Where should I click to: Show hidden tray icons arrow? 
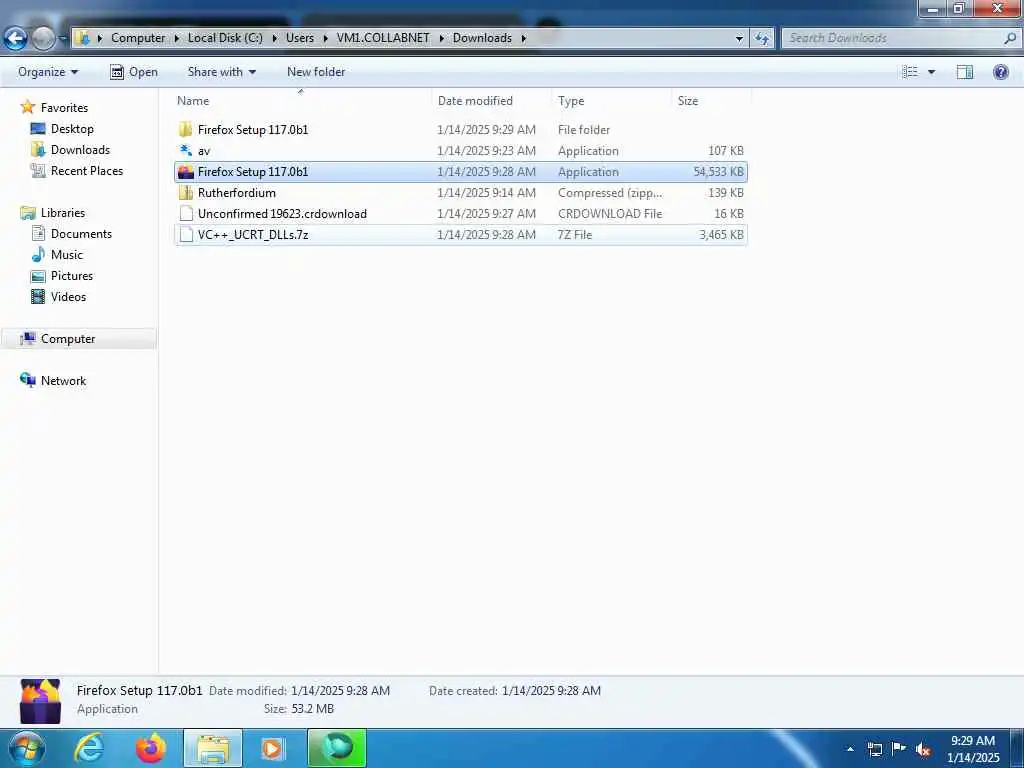coord(850,749)
